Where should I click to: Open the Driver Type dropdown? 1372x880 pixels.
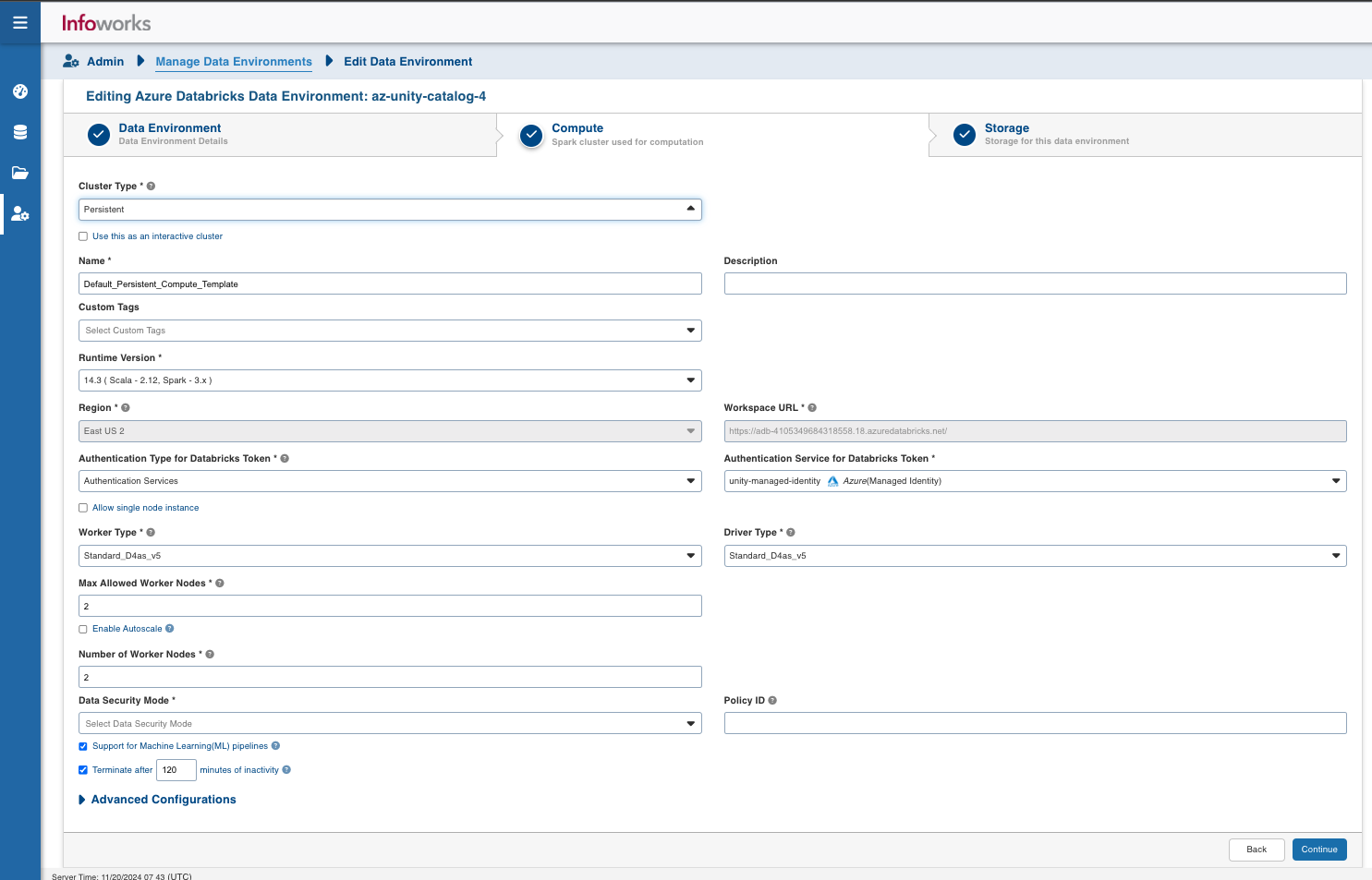tap(1035, 556)
